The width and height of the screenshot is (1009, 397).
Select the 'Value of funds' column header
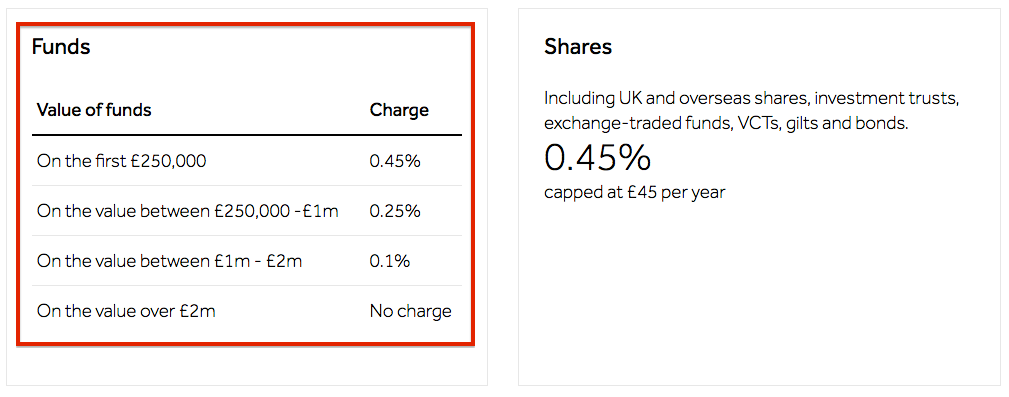pyautogui.click(x=94, y=110)
